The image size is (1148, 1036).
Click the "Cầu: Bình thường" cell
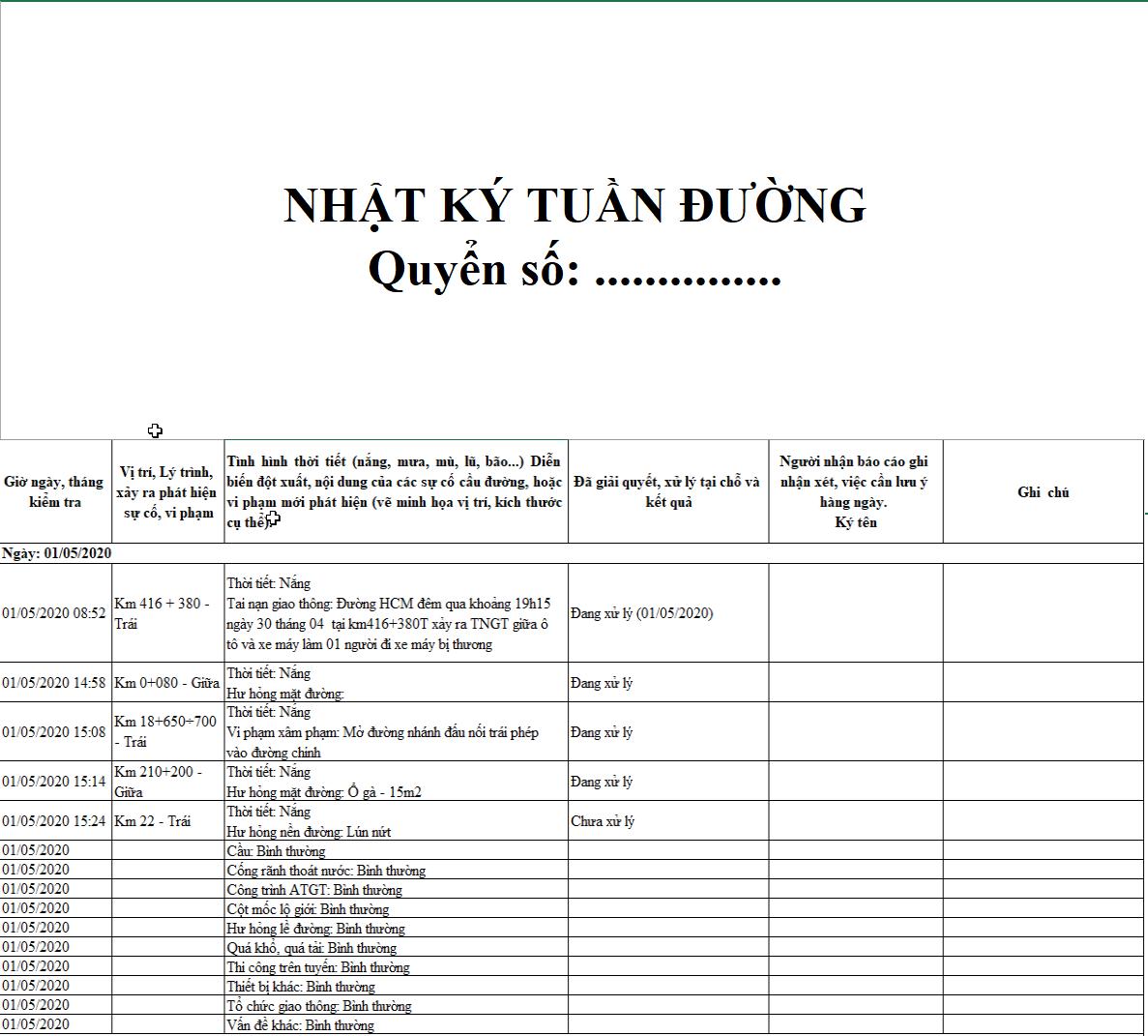(x=277, y=851)
